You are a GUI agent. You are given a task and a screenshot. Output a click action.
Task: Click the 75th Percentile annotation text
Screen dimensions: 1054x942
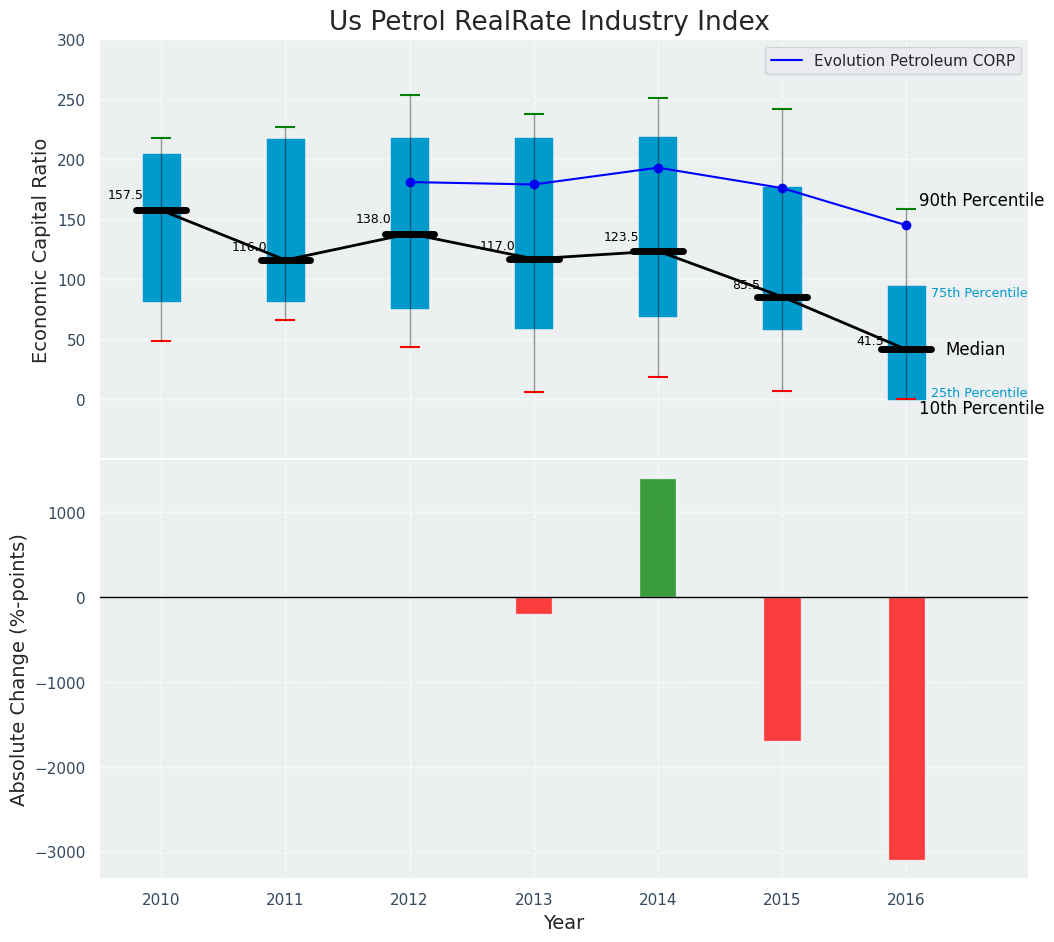978,293
